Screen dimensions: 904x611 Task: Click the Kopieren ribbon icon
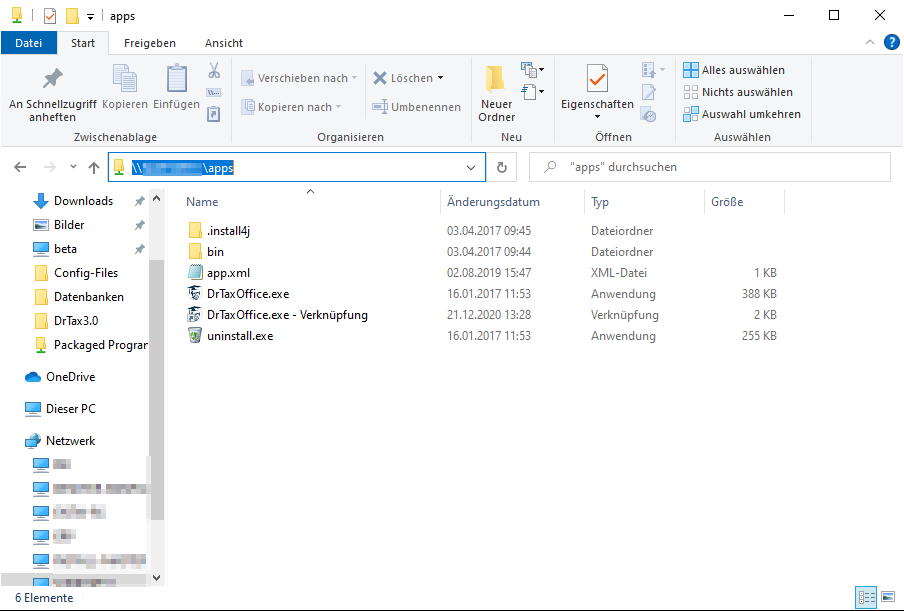125,79
